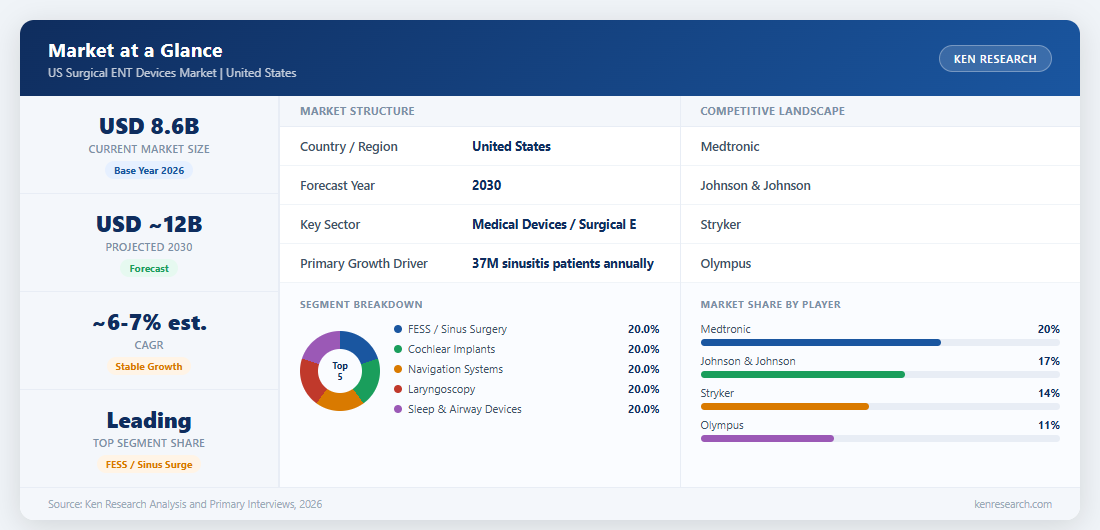Select the 2030 forecast year value

[487, 186]
